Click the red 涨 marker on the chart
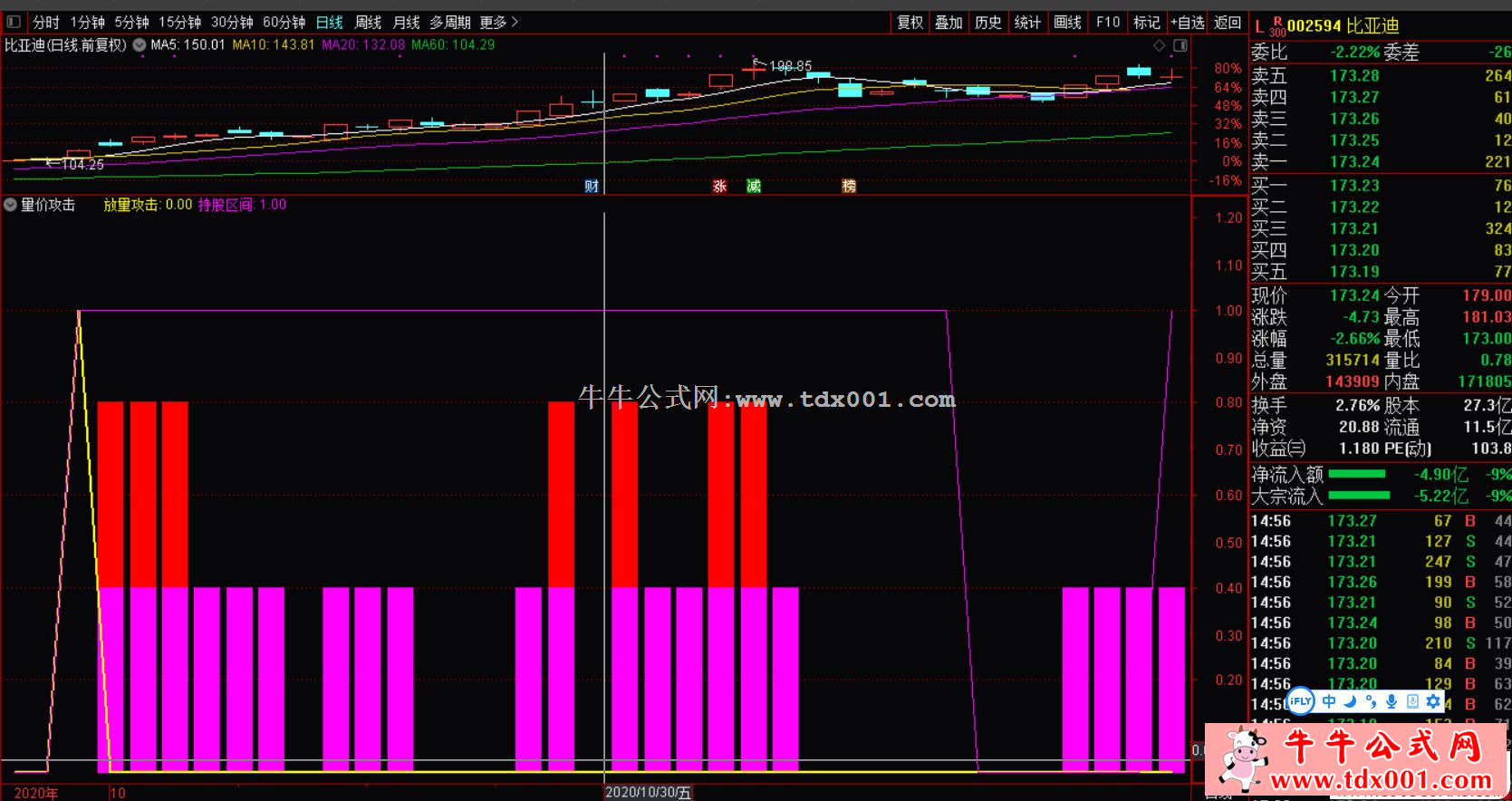Screen dimensions: 1512x801 720,186
